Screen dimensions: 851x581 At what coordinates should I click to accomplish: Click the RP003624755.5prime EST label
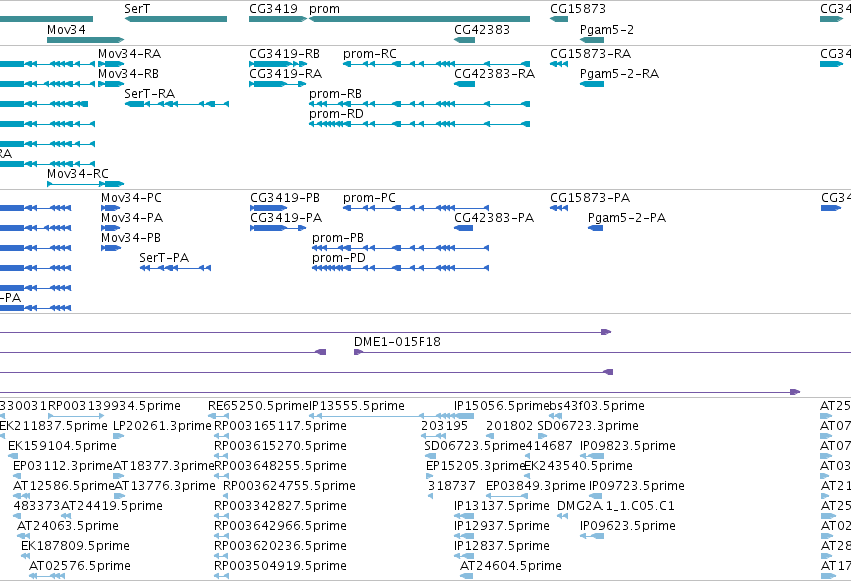click(x=289, y=486)
